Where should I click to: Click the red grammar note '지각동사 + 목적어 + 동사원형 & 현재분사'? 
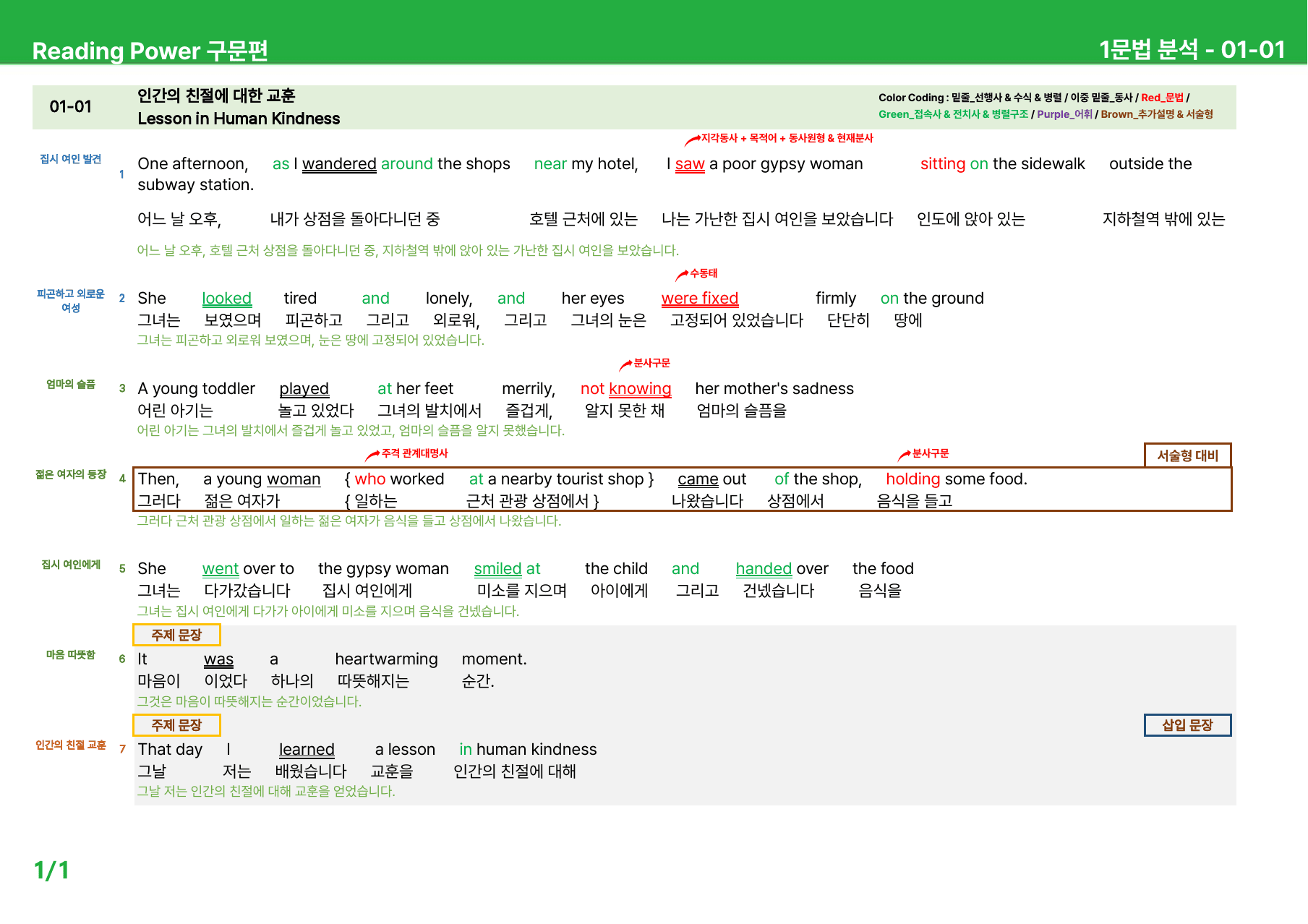(787, 138)
